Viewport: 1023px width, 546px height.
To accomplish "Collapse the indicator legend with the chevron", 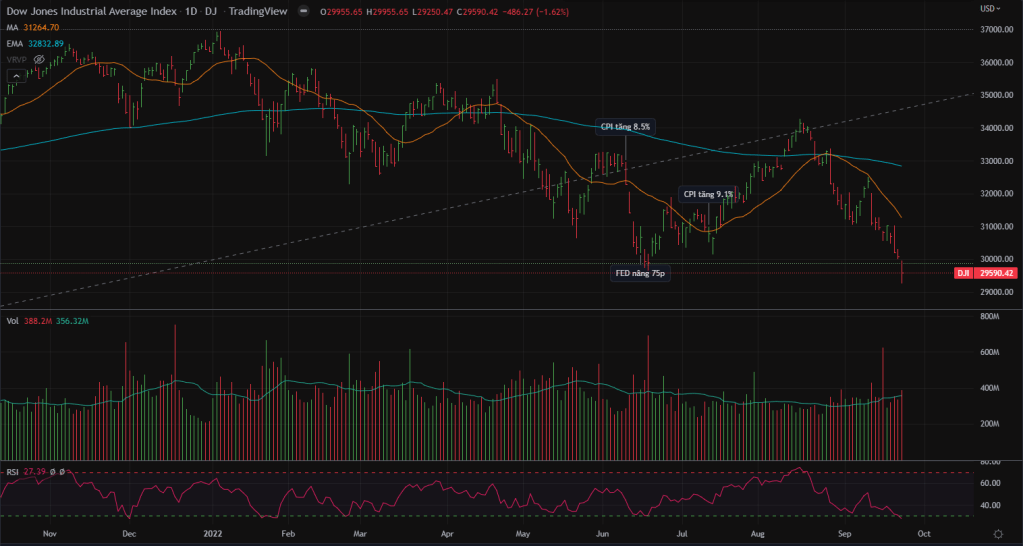I will [17, 75].
